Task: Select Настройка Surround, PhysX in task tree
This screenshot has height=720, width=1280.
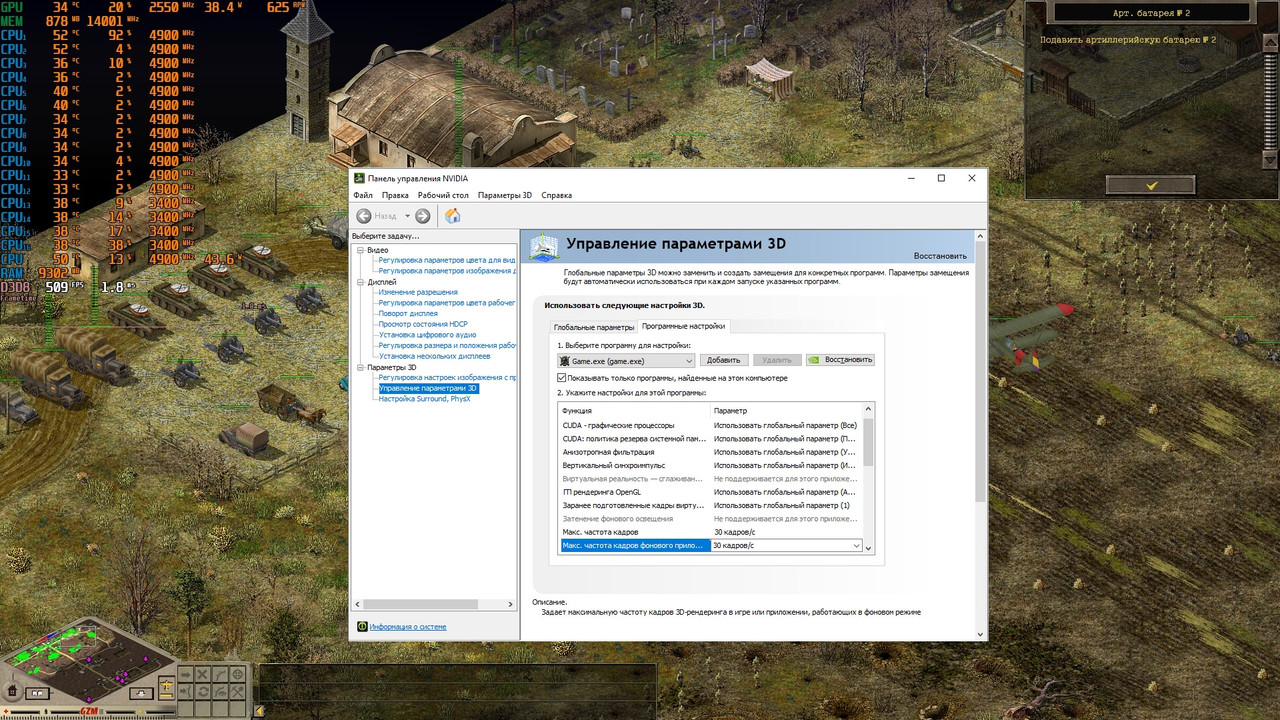Action: click(424, 398)
